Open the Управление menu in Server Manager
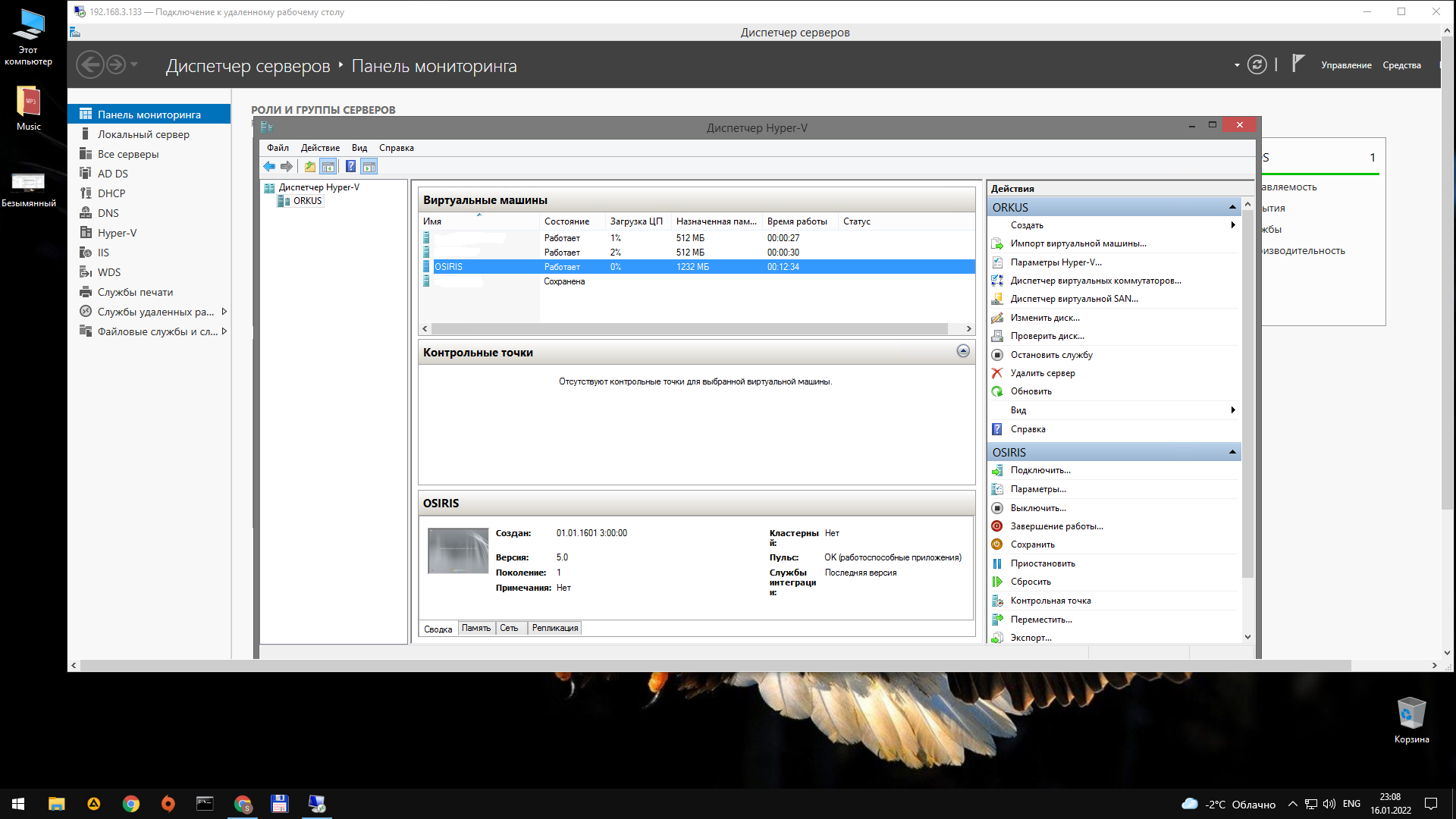This screenshot has height=819, width=1456. pos(1346,65)
